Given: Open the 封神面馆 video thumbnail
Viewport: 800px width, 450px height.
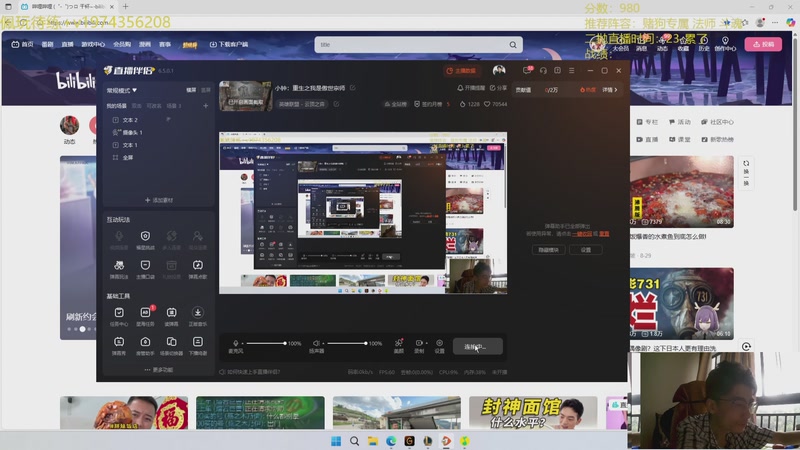Looking at the screenshot, I should [533, 412].
